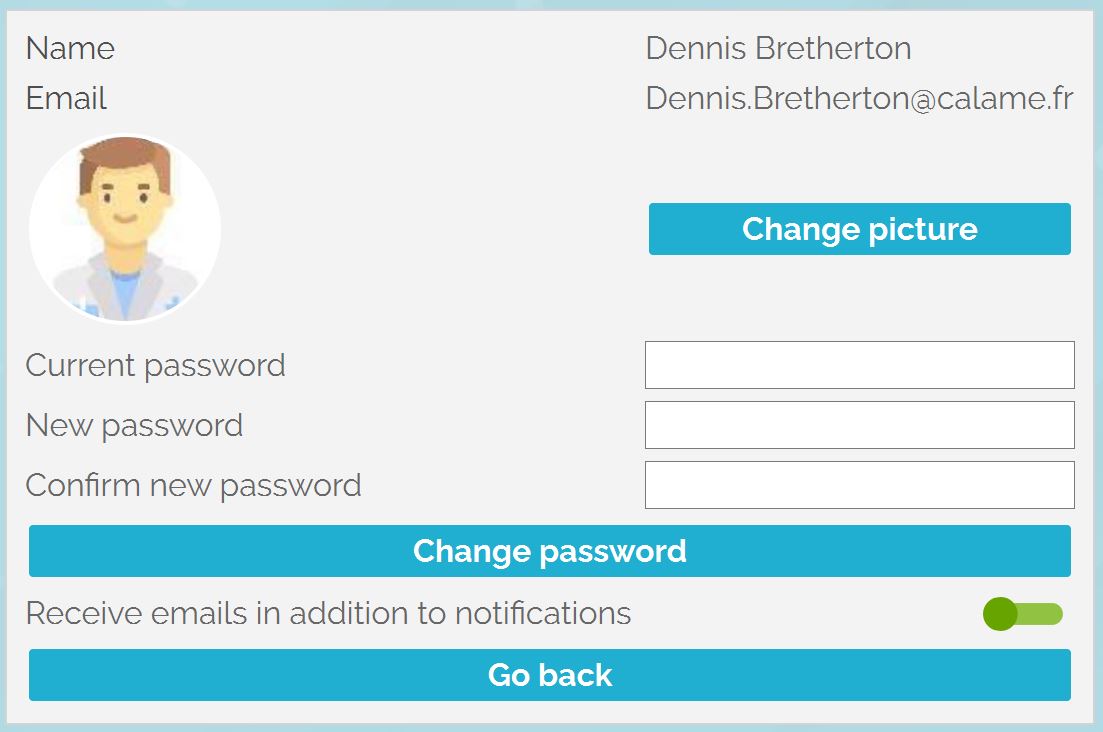Click the dark green email toggle knob

[1000, 614]
